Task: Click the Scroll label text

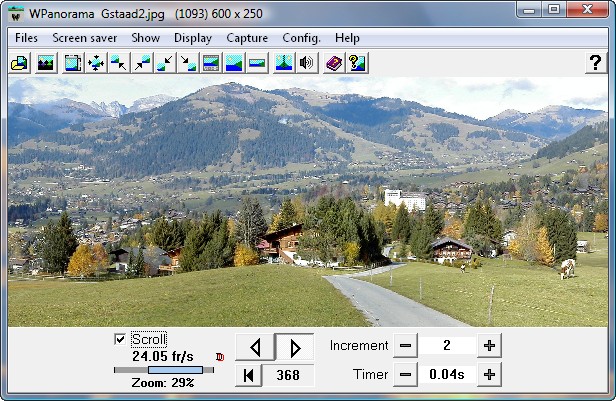Action: (149, 339)
